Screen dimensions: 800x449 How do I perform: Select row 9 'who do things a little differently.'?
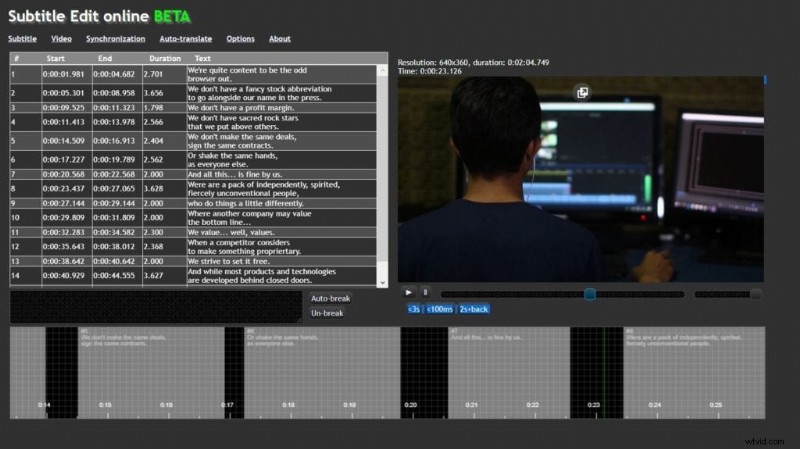[193, 204]
